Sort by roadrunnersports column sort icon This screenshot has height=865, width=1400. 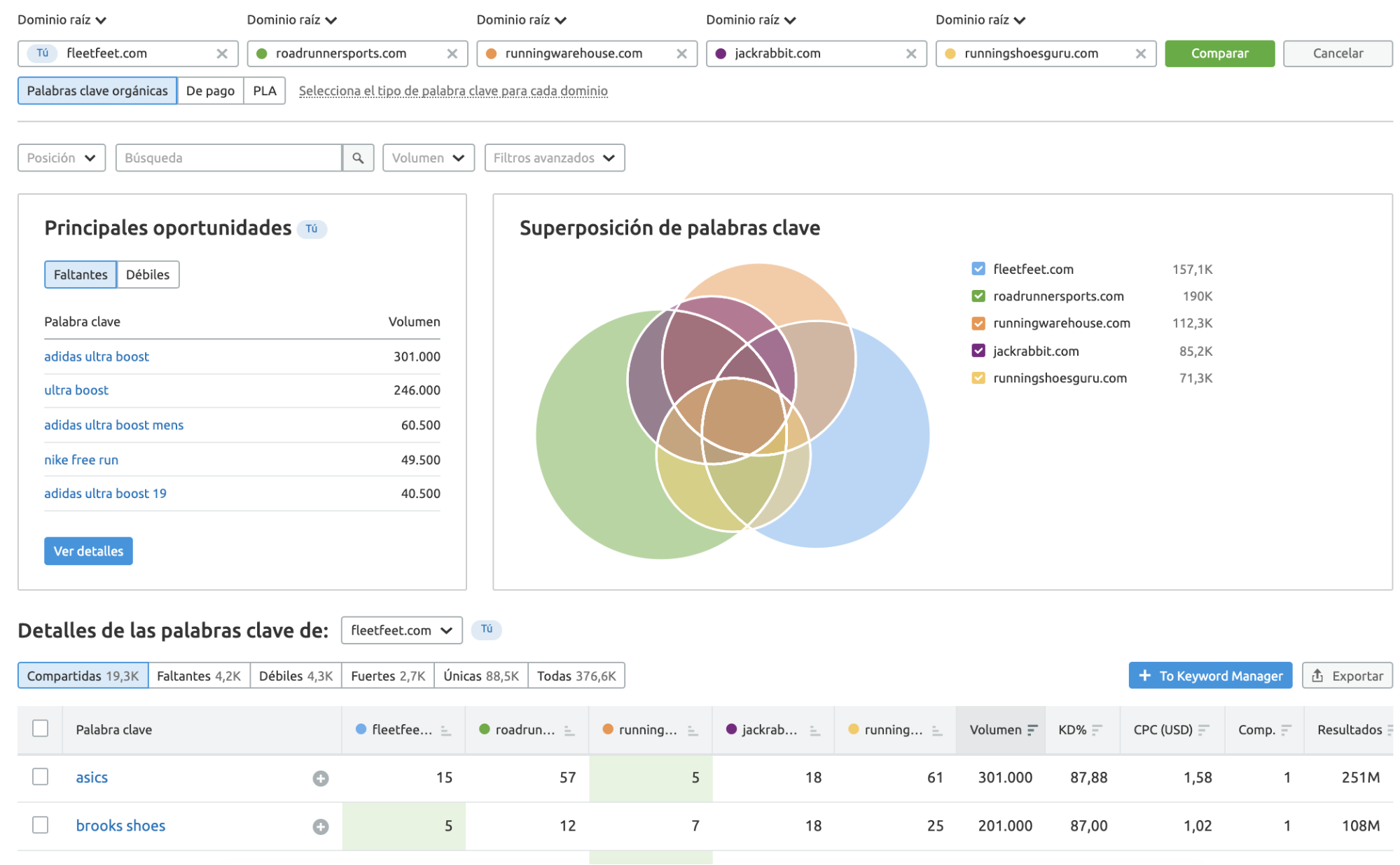point(569,731)
